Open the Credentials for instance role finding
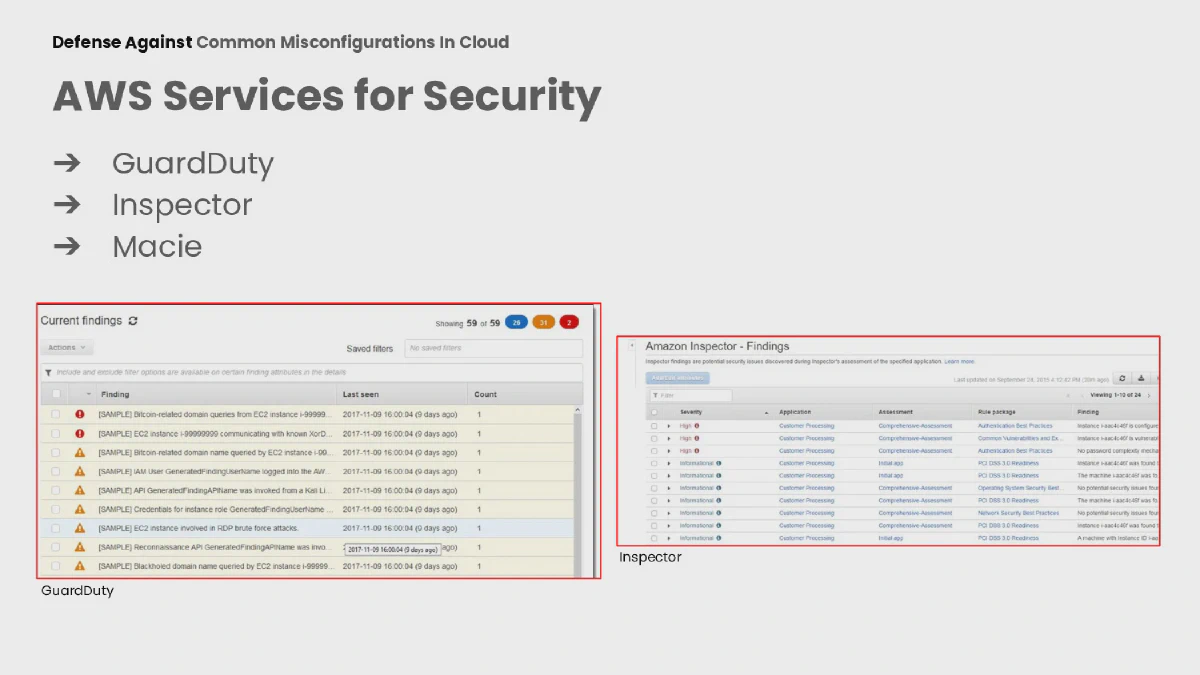This screenshot has height=675, width=1200. pos(215,509)
